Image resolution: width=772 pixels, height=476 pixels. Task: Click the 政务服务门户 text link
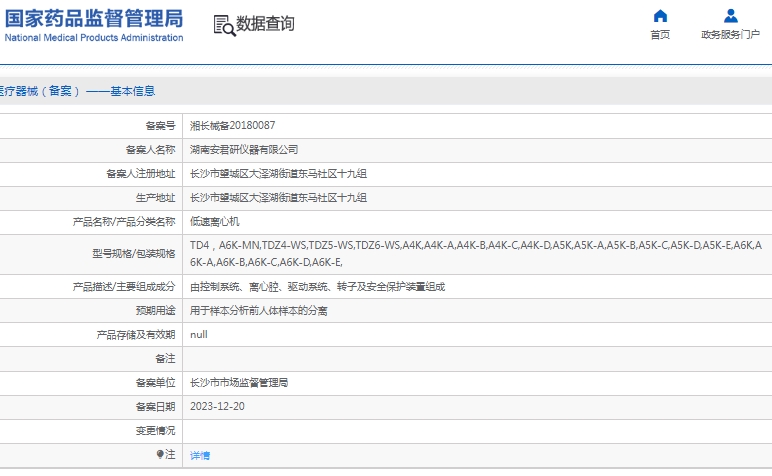pos(731,34)
